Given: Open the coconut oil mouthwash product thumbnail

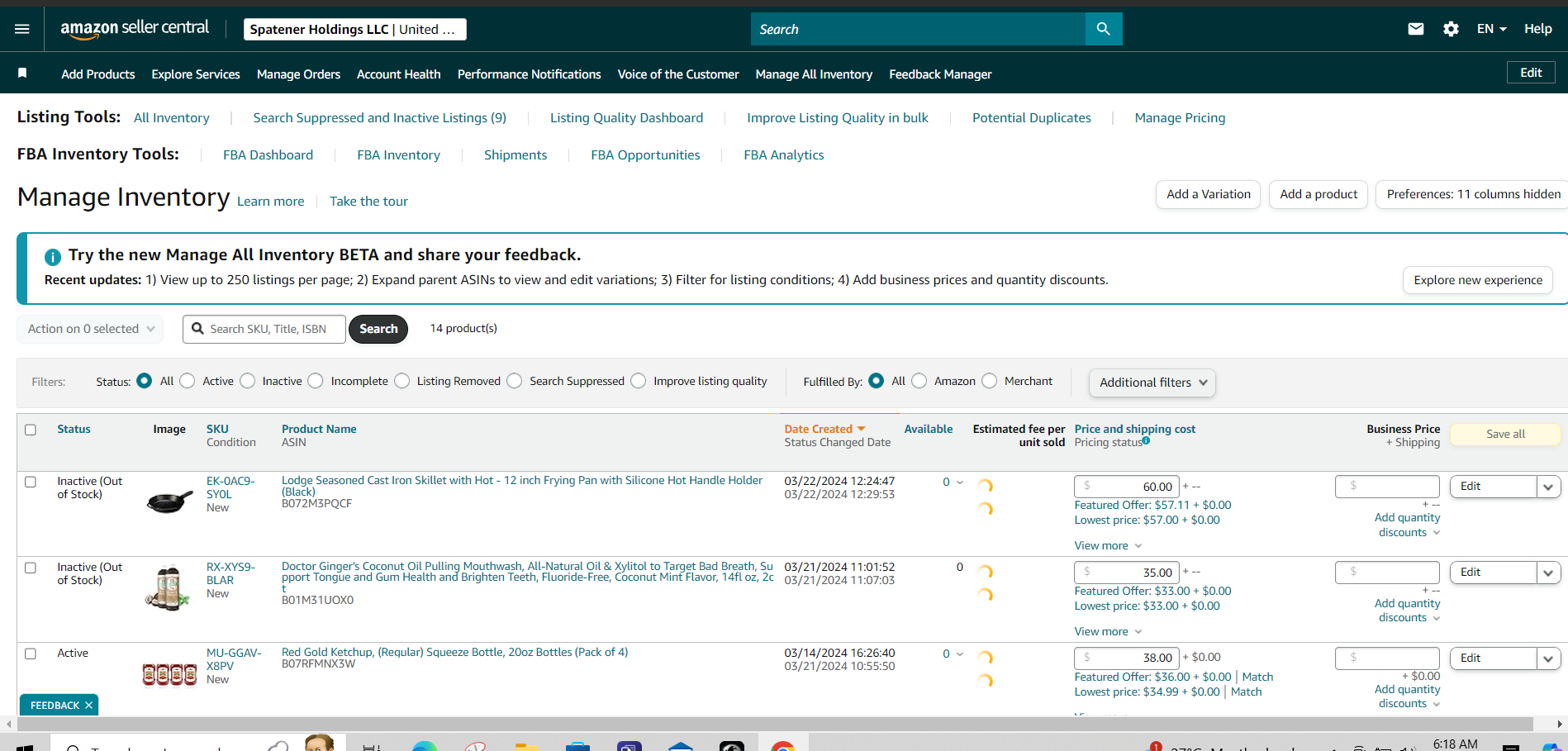Looking at the screenshot, I should [x=169, y=587].
